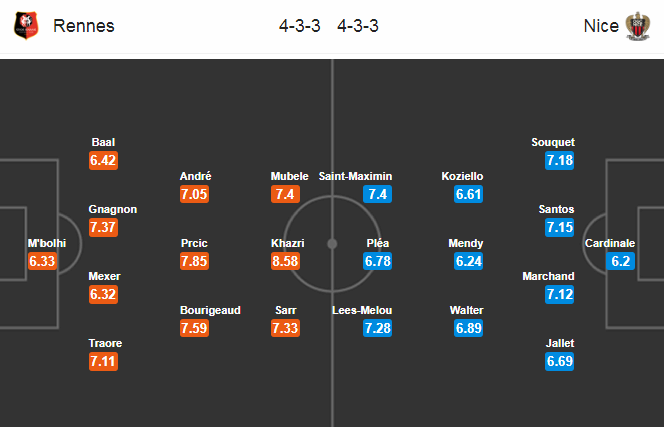
Task: Select player name Lees-Melou
Action: coord(362,310)
